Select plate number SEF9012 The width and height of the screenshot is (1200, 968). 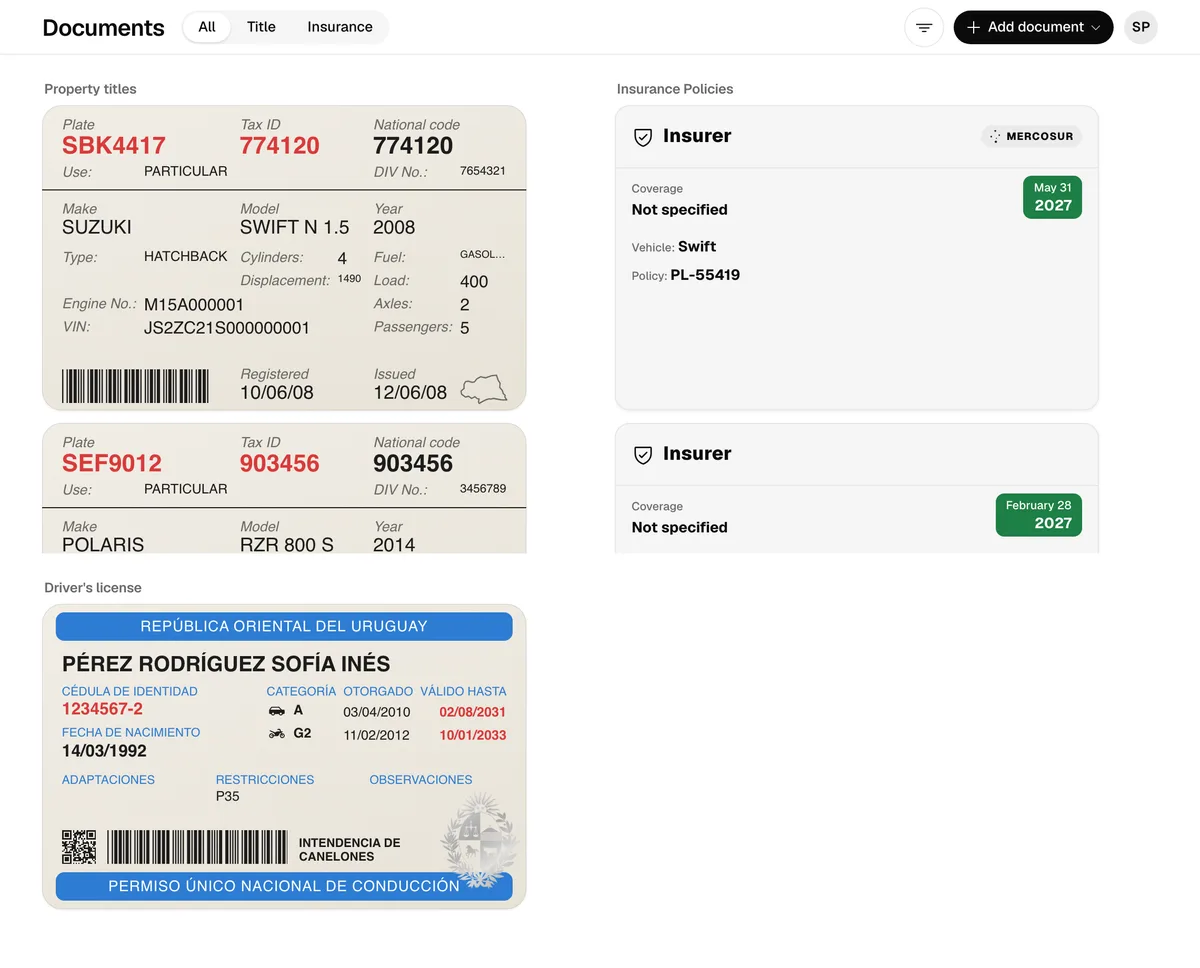112,464
